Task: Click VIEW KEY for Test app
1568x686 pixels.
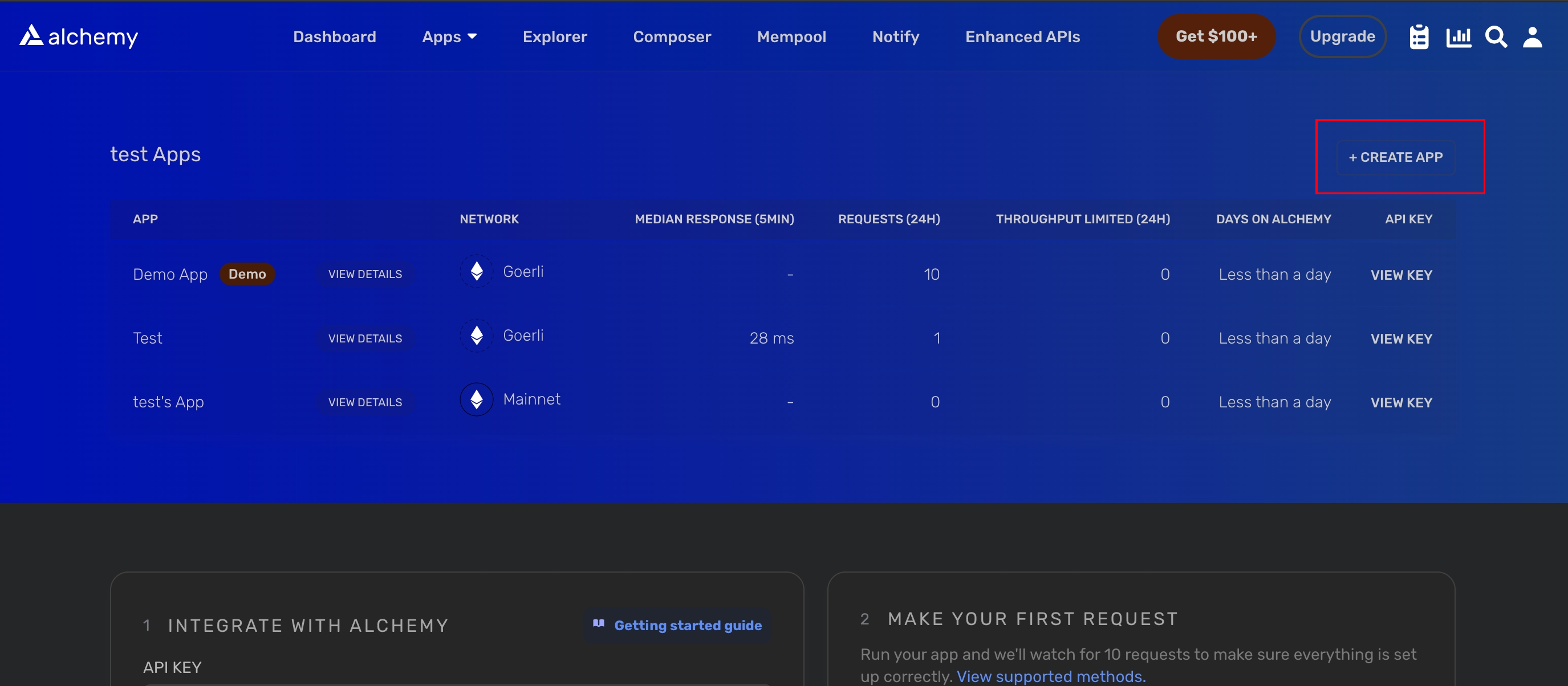Action: [1401, 339]
